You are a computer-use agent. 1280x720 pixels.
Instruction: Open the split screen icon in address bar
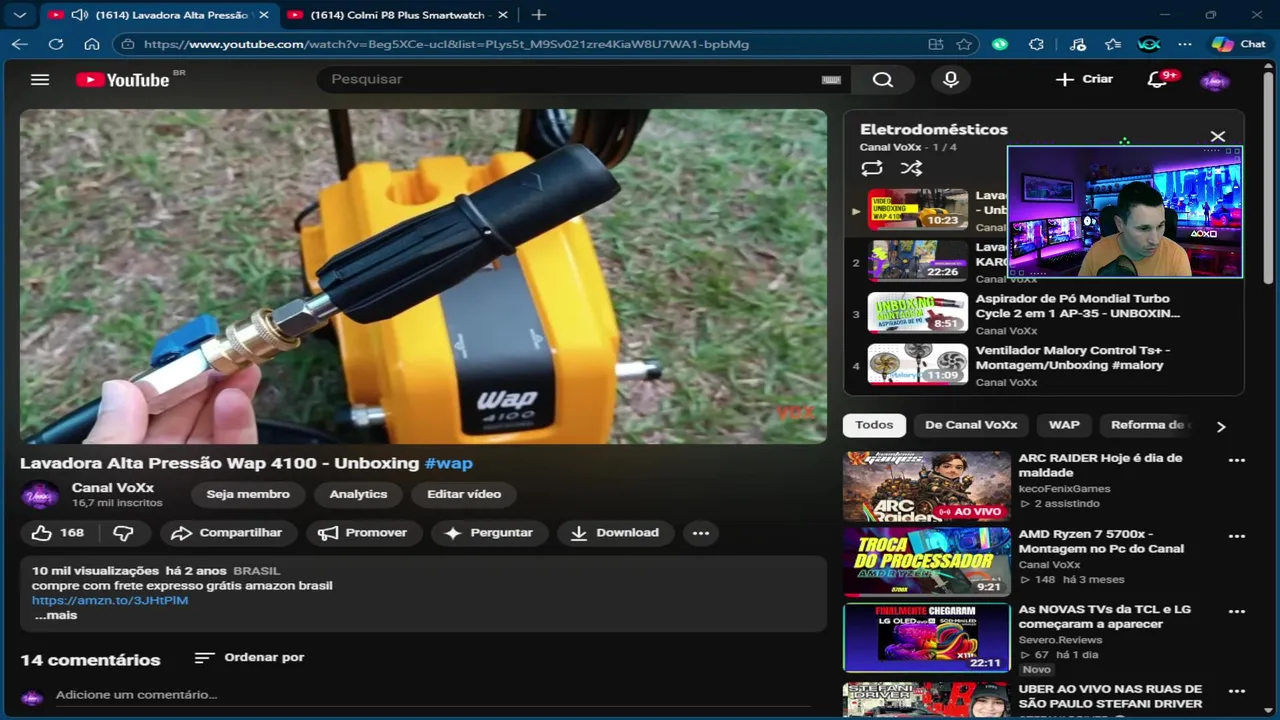[935, 44]
